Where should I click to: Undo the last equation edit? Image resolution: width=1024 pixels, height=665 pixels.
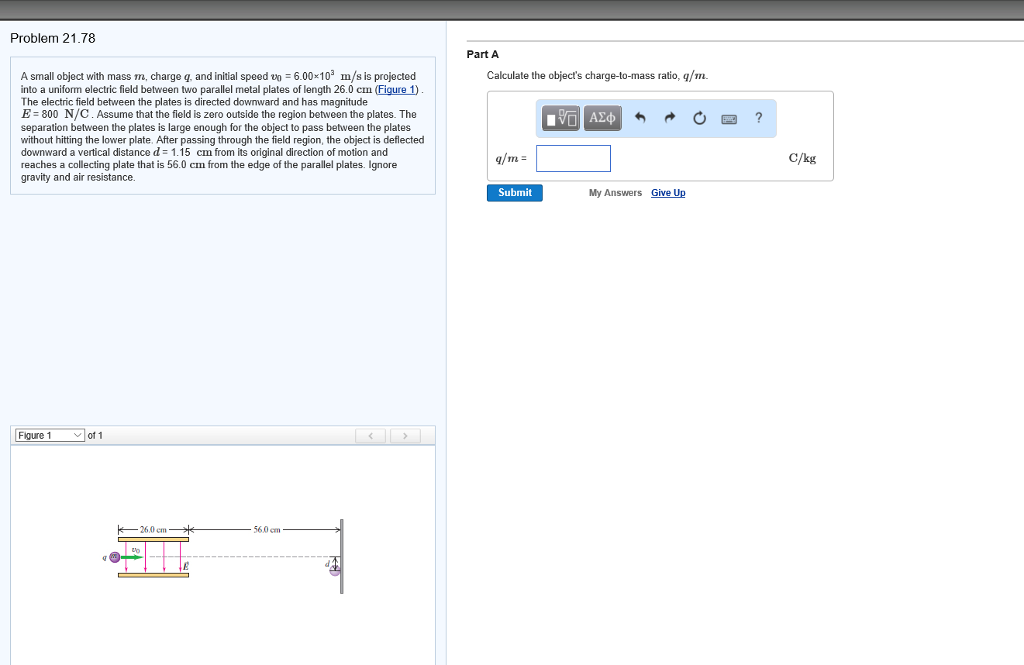640,118
